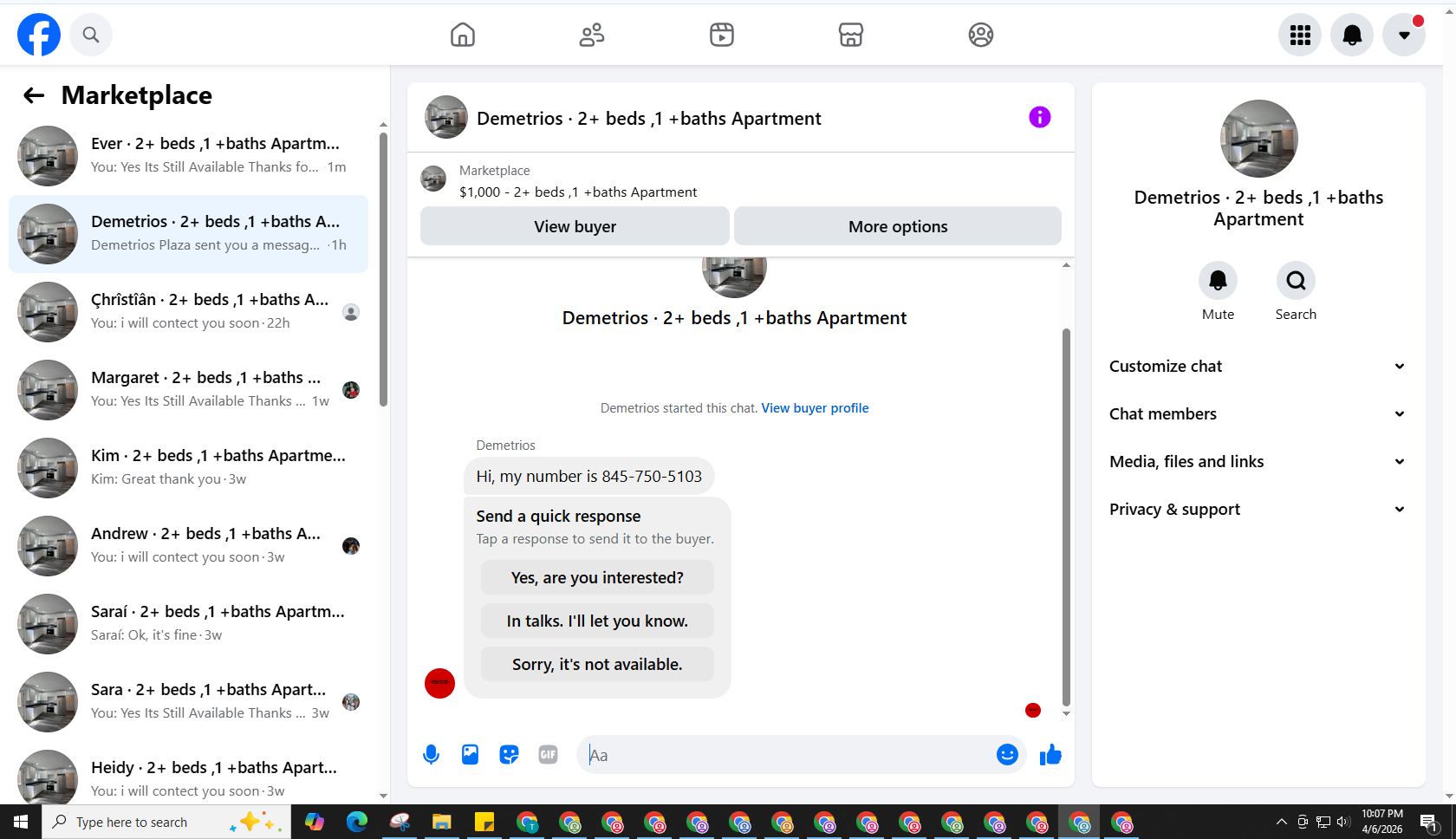Image resolution: width=1456 pixels, height=839 pixels.
Task: Click Demetrios's red avatar beside the message
Action: 439,683
